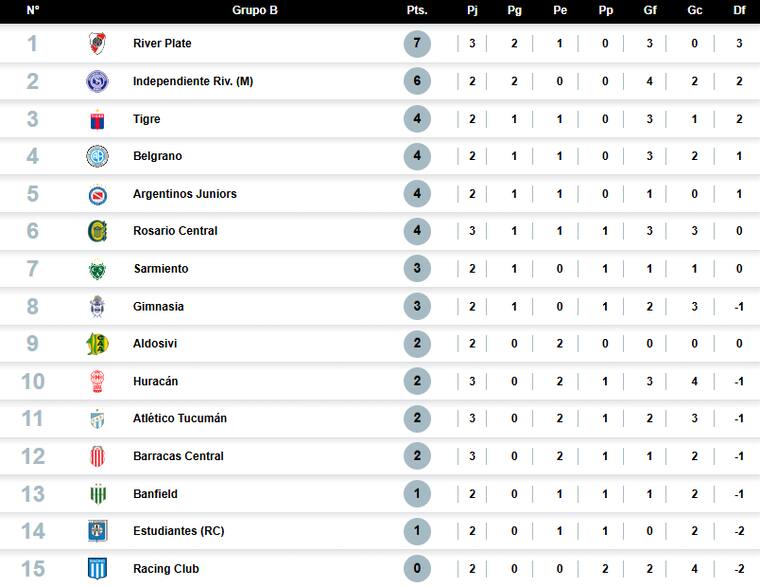
Task: Click the Gimnasia team crest
Action: (x=97, y=306)
